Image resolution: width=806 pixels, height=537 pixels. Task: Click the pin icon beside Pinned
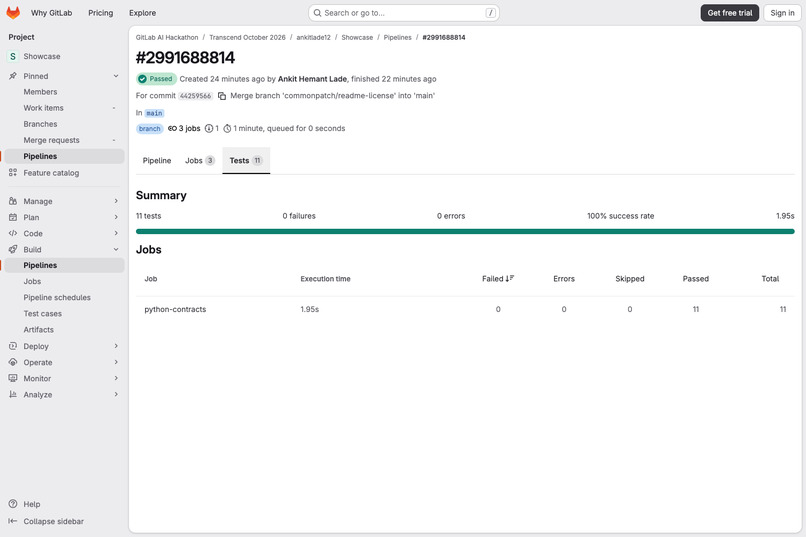13,76
